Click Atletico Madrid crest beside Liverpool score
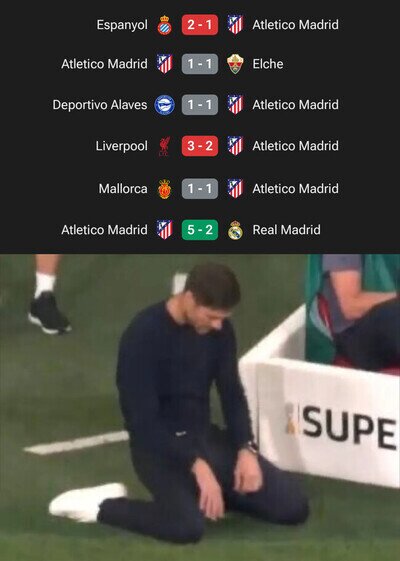The image size is (400, 561). tap(235, 146)
